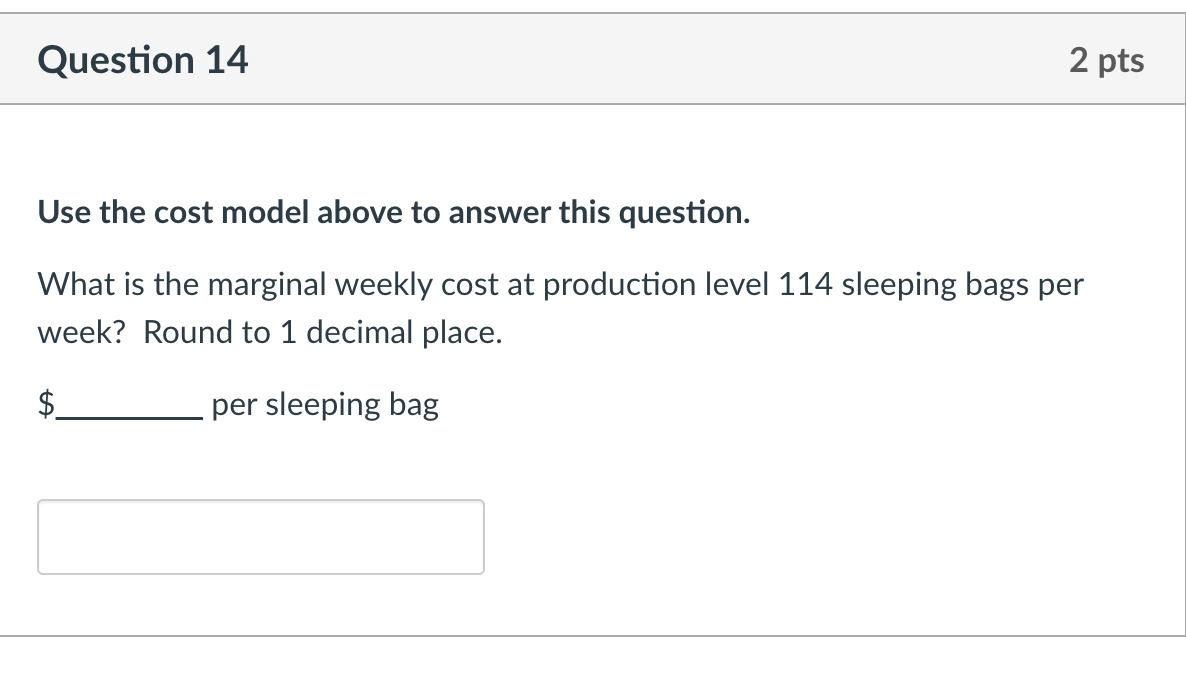Click the Question 14 title bar
This screenshot has height=677, width=1186.
143,60
